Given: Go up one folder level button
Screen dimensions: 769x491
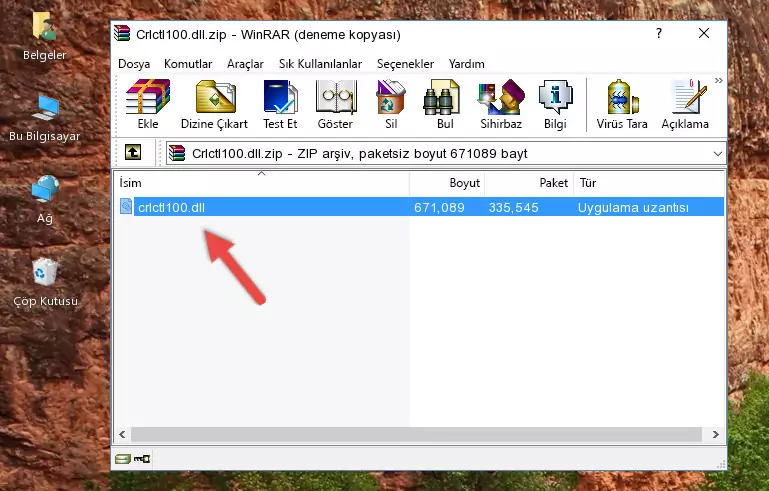Looking at the screenshot, I should [133, 152].
